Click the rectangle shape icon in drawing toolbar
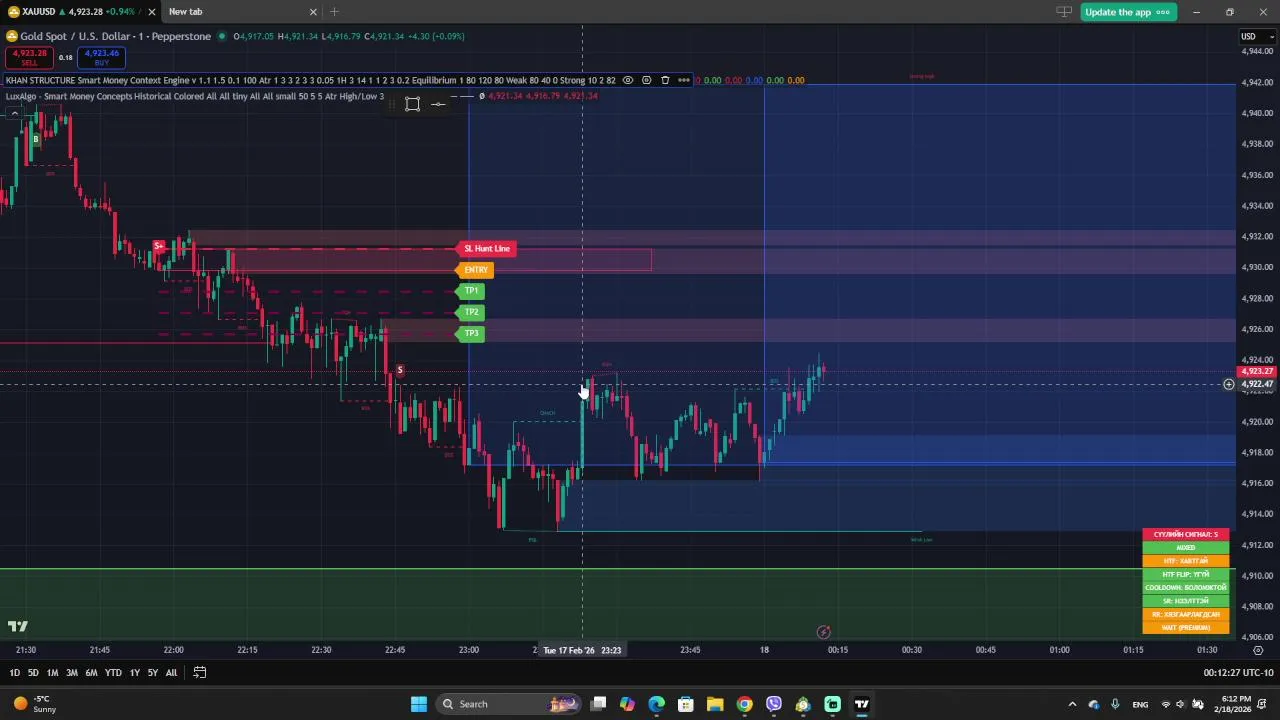This screenshot has height=720, width=1280. click(x=412, y=104)
